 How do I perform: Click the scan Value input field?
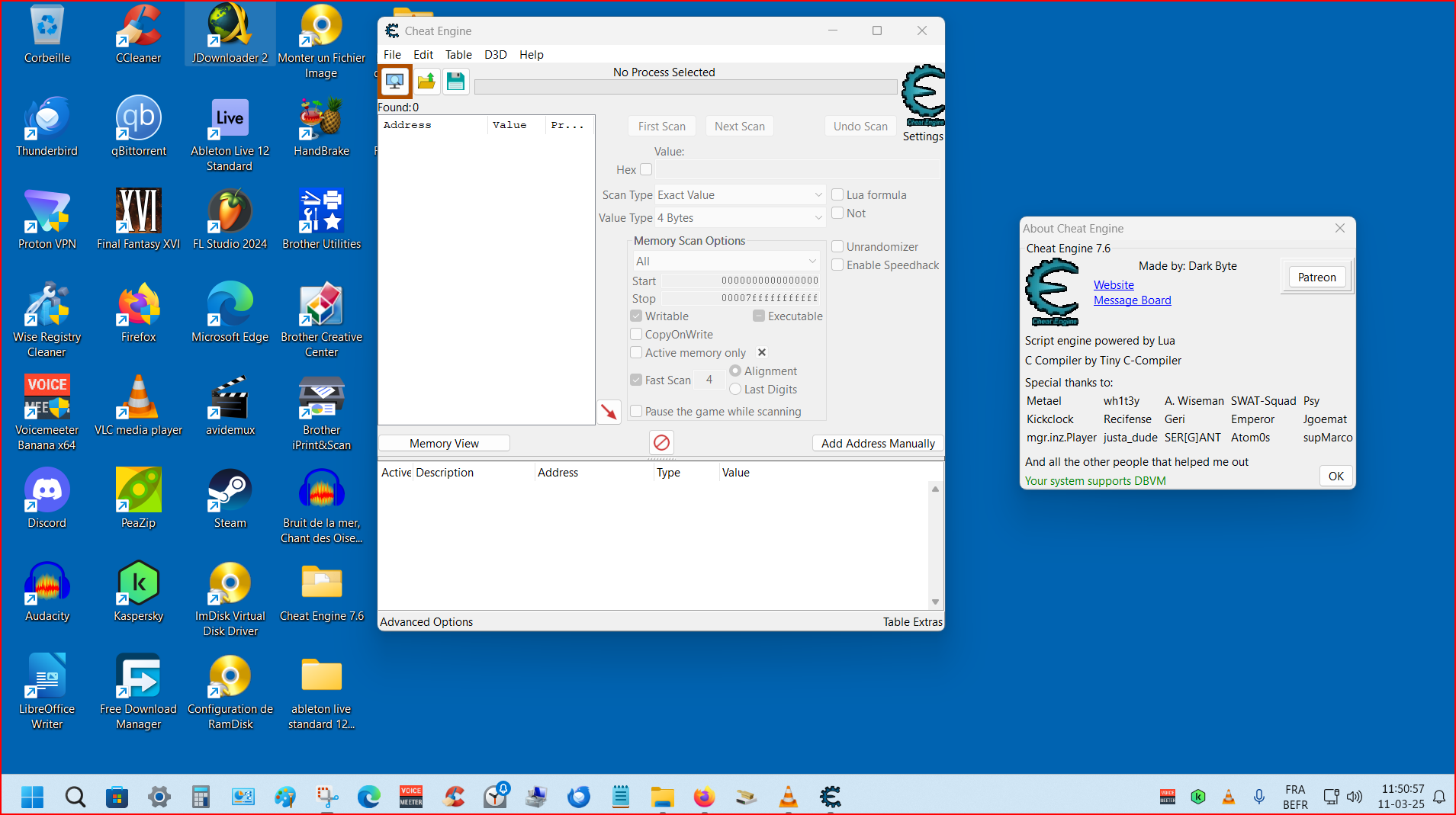798,169
